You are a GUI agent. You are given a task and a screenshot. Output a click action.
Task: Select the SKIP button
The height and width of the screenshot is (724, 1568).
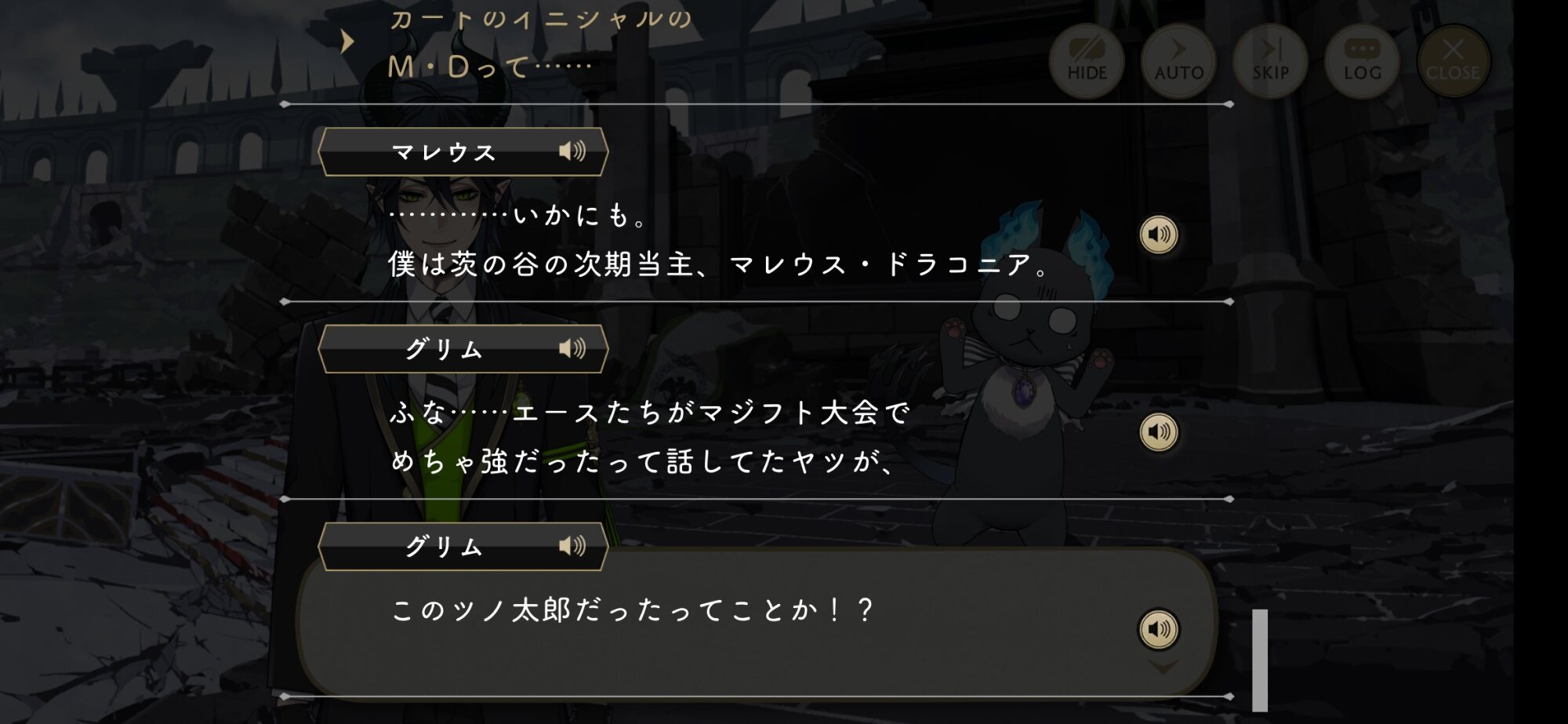point(1270,60)
